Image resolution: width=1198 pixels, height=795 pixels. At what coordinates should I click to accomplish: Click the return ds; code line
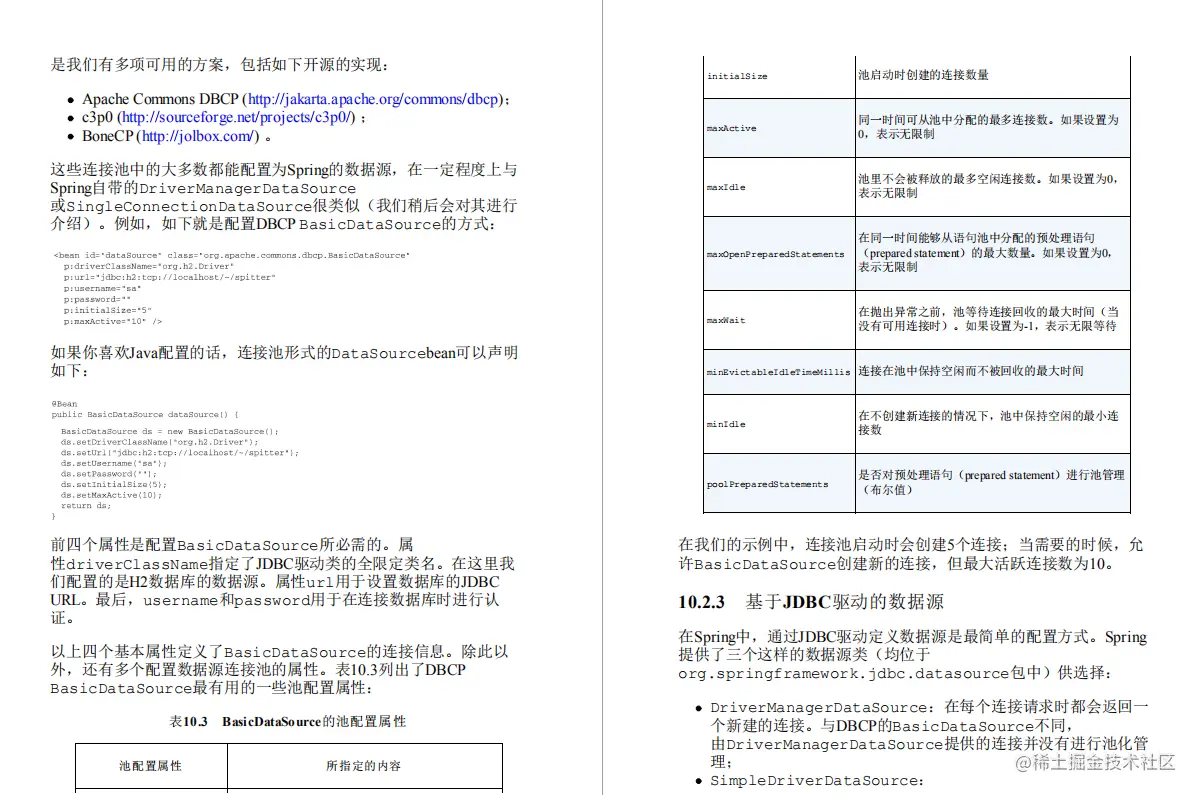[x=86, y=506]
